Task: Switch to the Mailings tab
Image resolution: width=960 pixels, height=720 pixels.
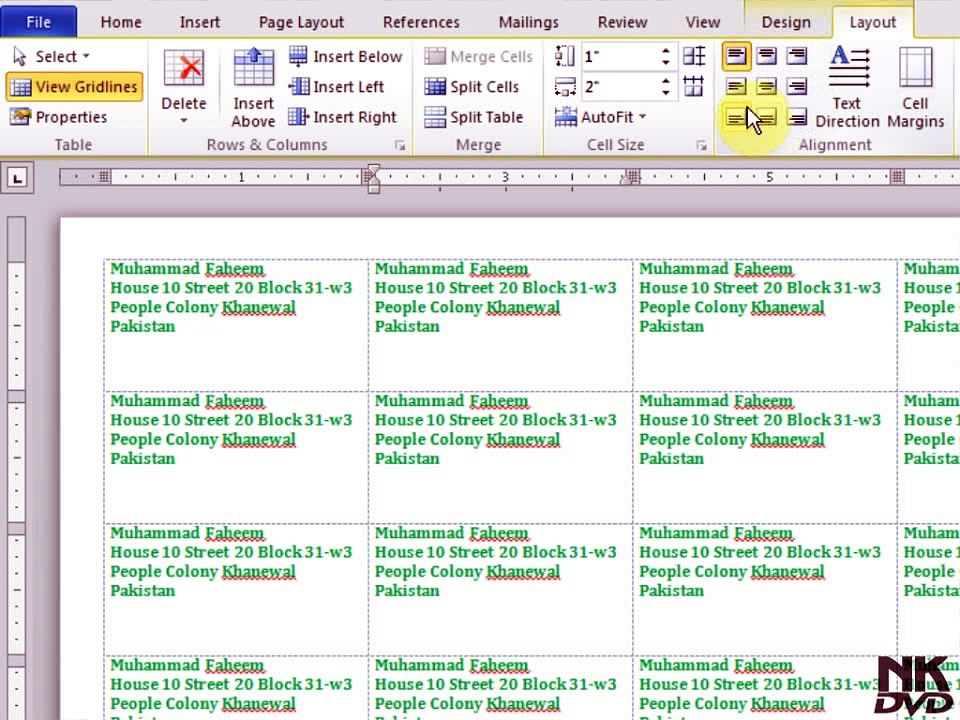Action: click(528, 22)
